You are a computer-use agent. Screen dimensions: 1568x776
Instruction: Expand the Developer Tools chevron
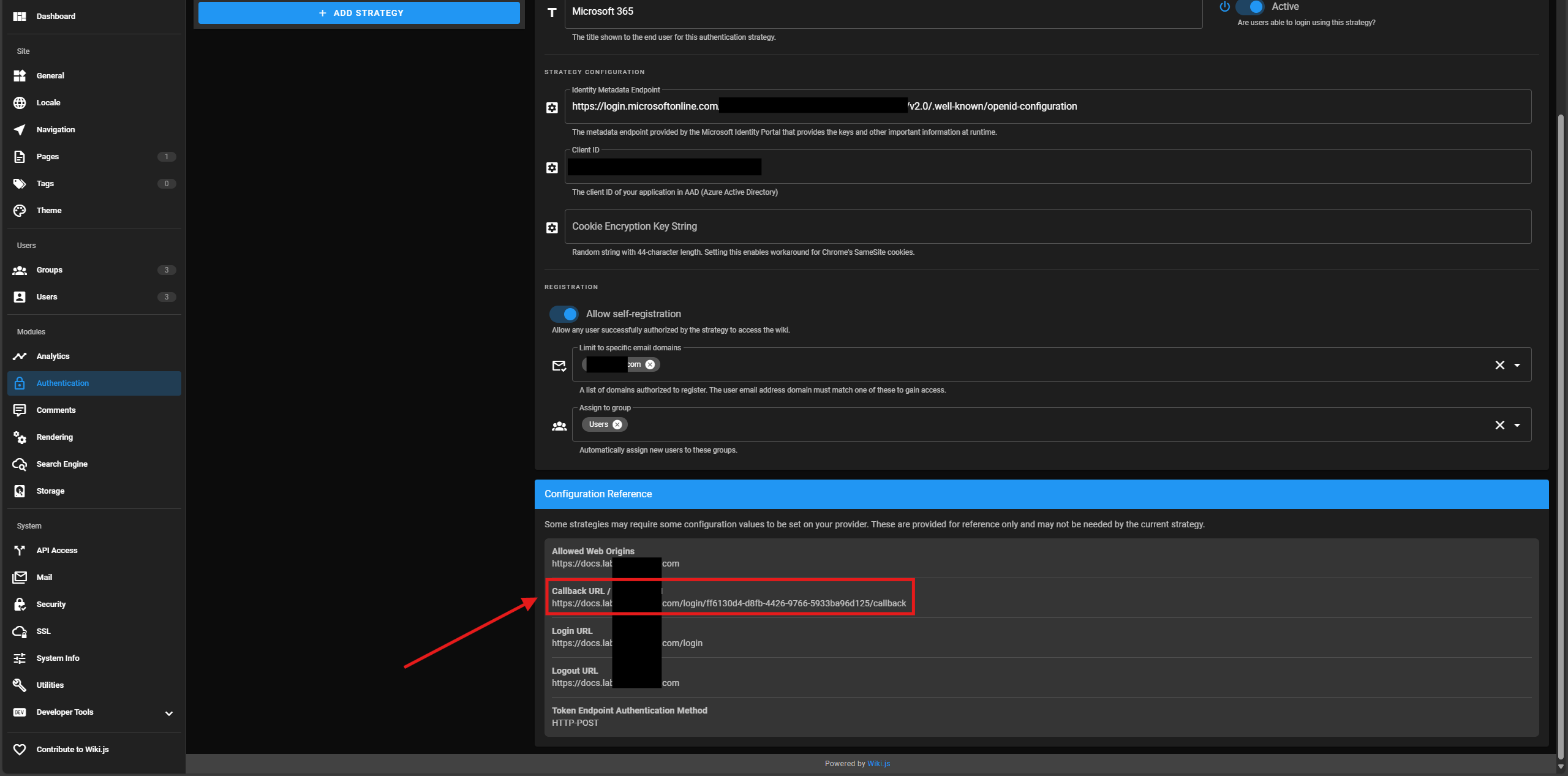point(169,713)
